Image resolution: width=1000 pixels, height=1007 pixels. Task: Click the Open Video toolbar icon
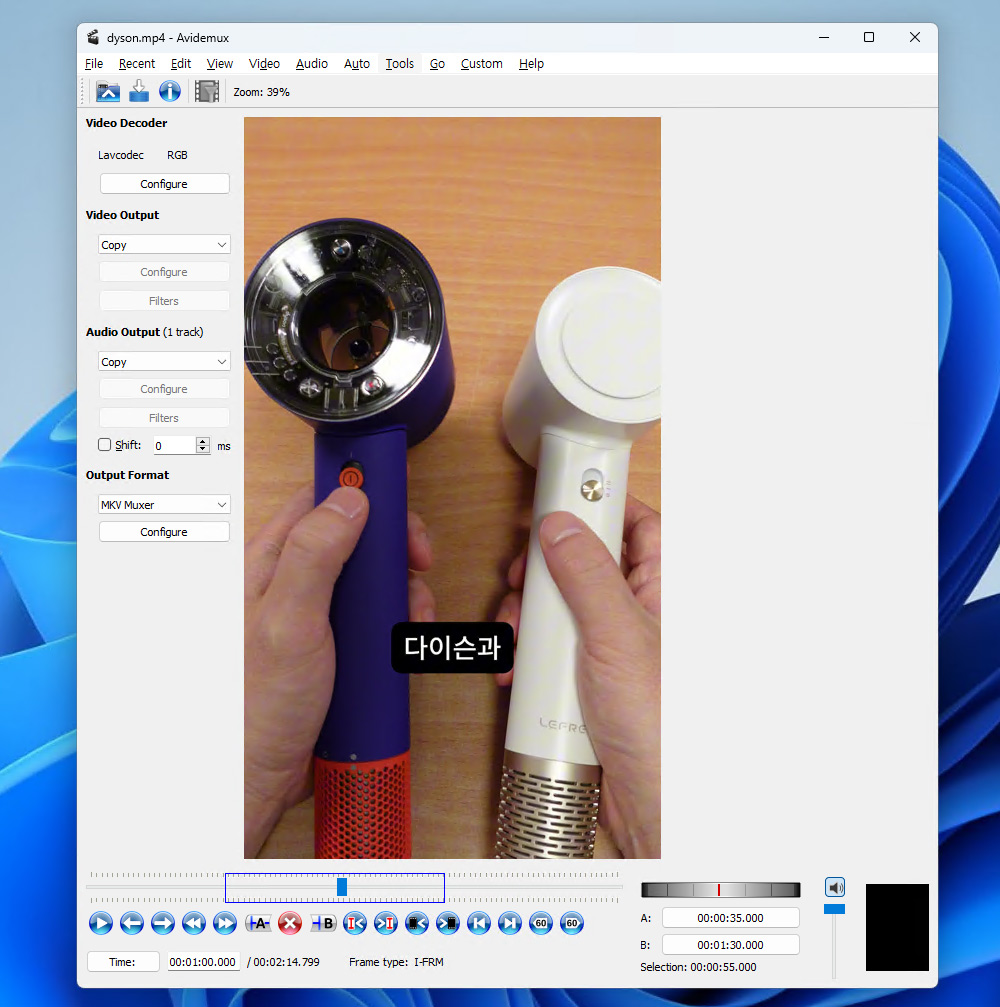[x=108, y=92]
